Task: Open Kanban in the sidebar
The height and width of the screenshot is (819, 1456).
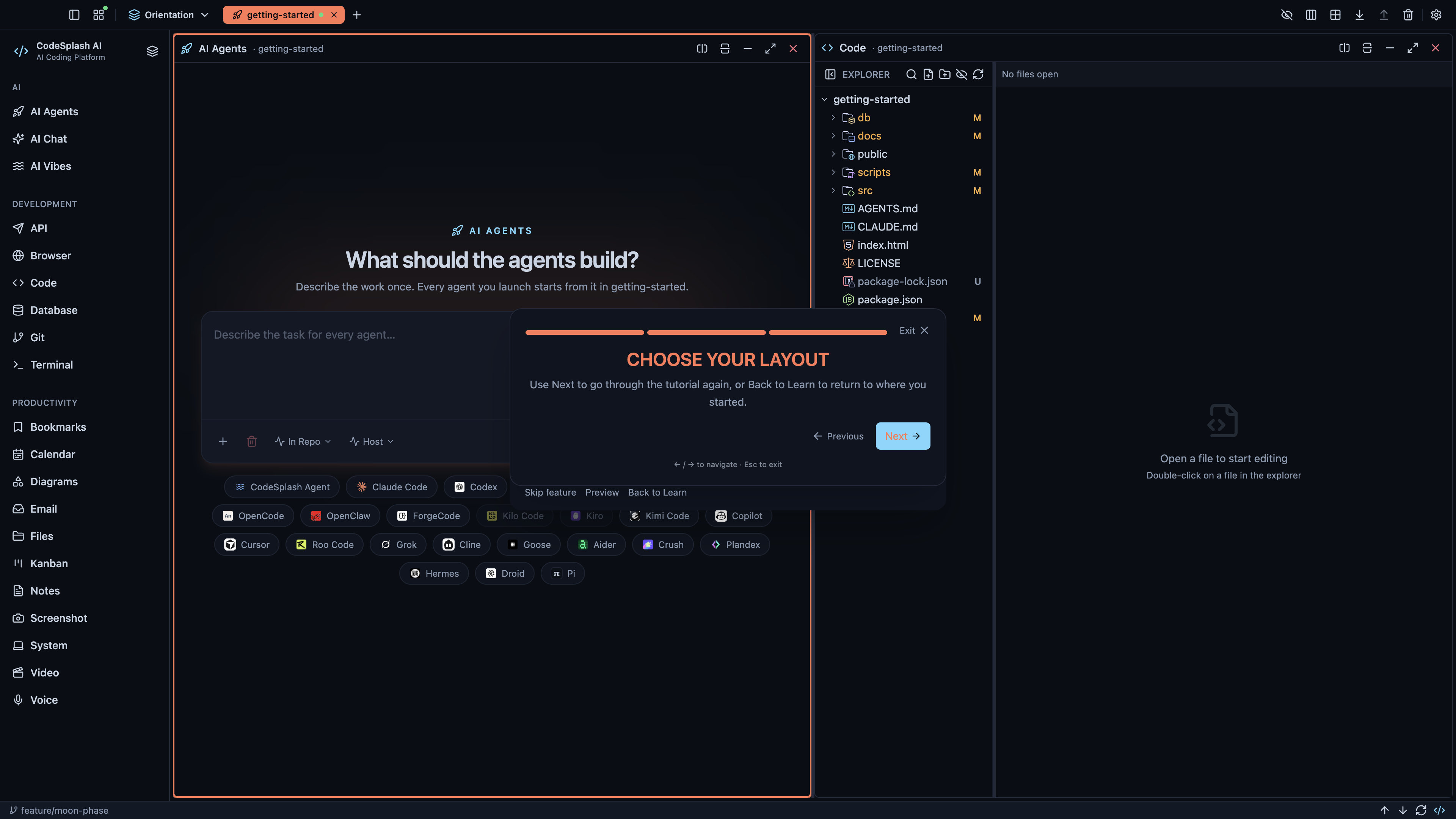Action: 85,563
